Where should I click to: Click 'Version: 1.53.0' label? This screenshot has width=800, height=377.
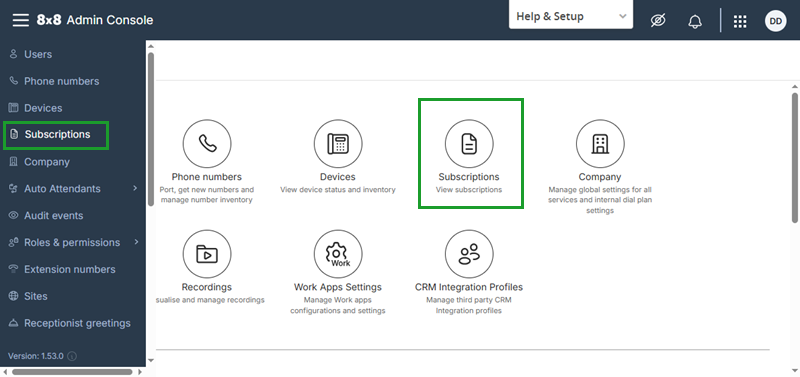(x=36, y=356)
